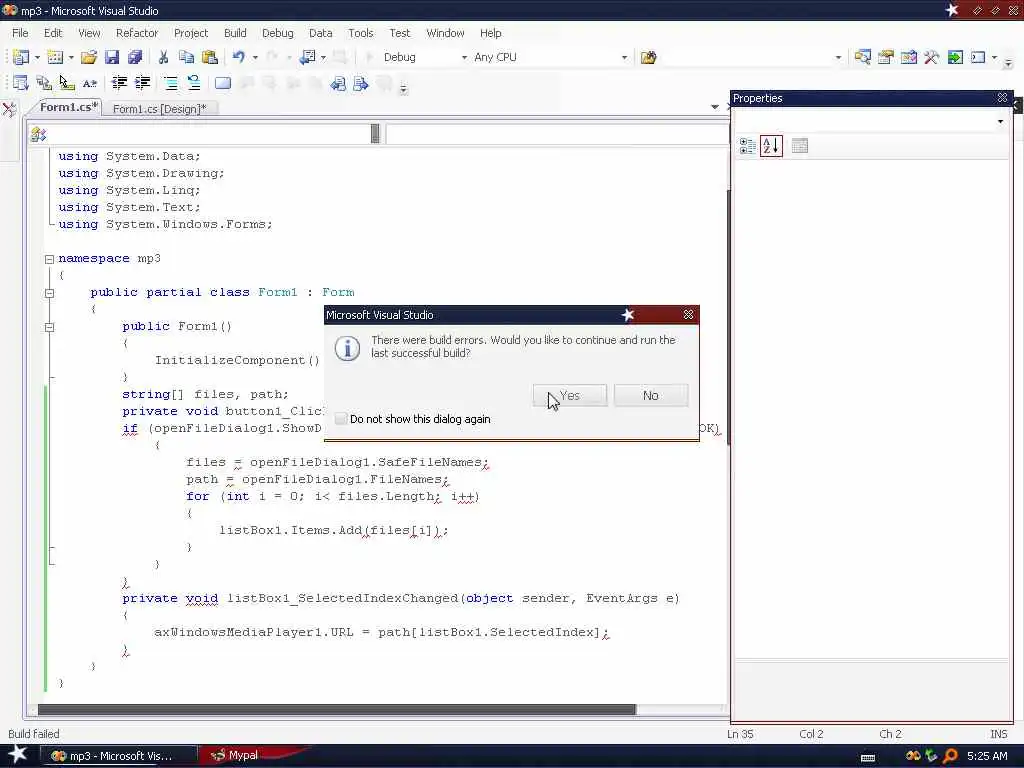
Task: Click the Start Page green arrow icon
Action: 955,57
